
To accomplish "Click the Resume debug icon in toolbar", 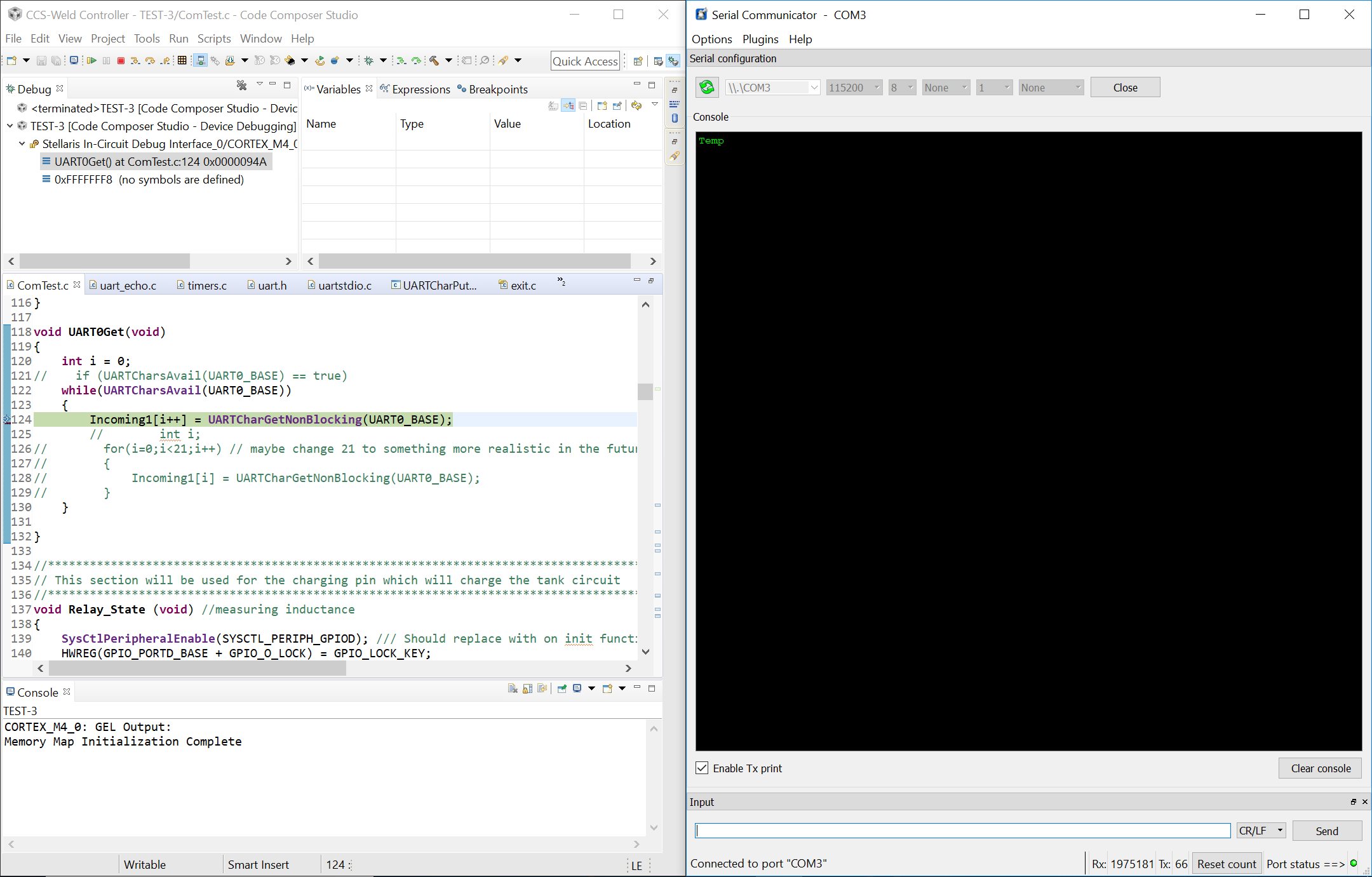I will coord(91,61).
